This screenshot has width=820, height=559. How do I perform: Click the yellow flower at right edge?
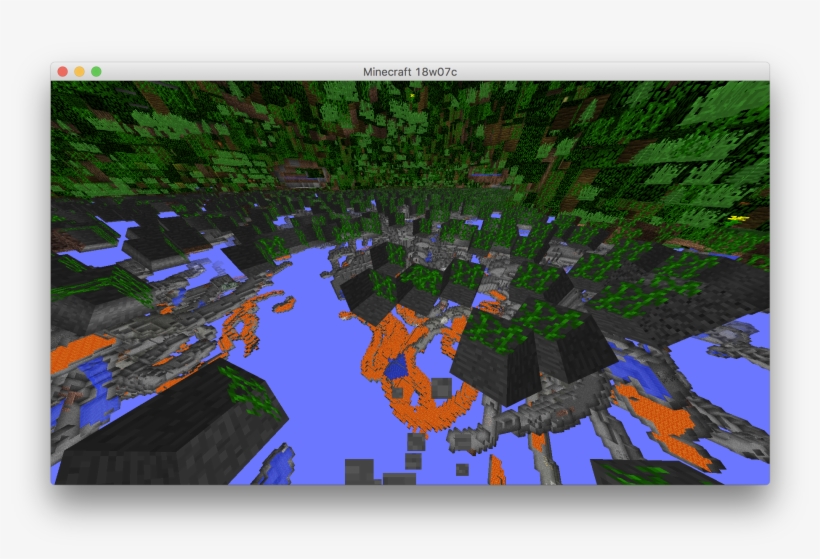pos(738,218)
